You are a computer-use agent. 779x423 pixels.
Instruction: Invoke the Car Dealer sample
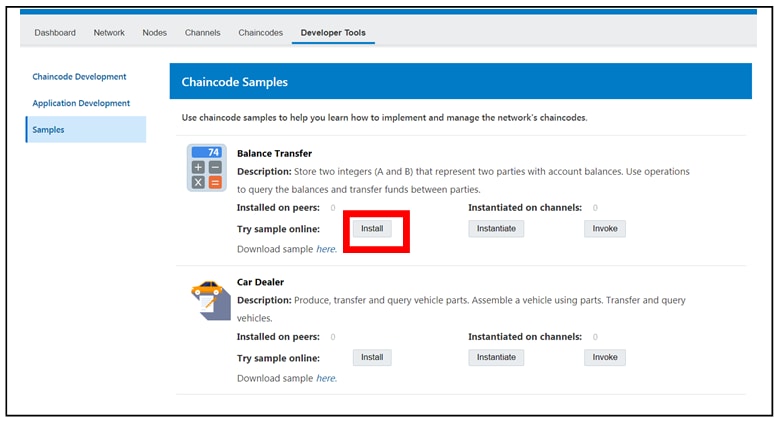pos(605,357)
